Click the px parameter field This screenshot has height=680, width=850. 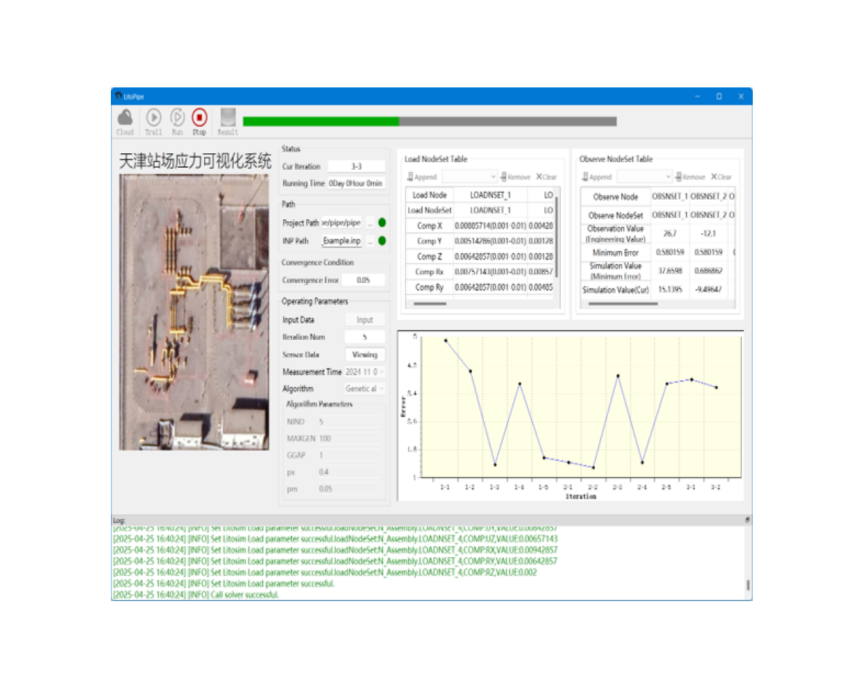click(349, 472)
